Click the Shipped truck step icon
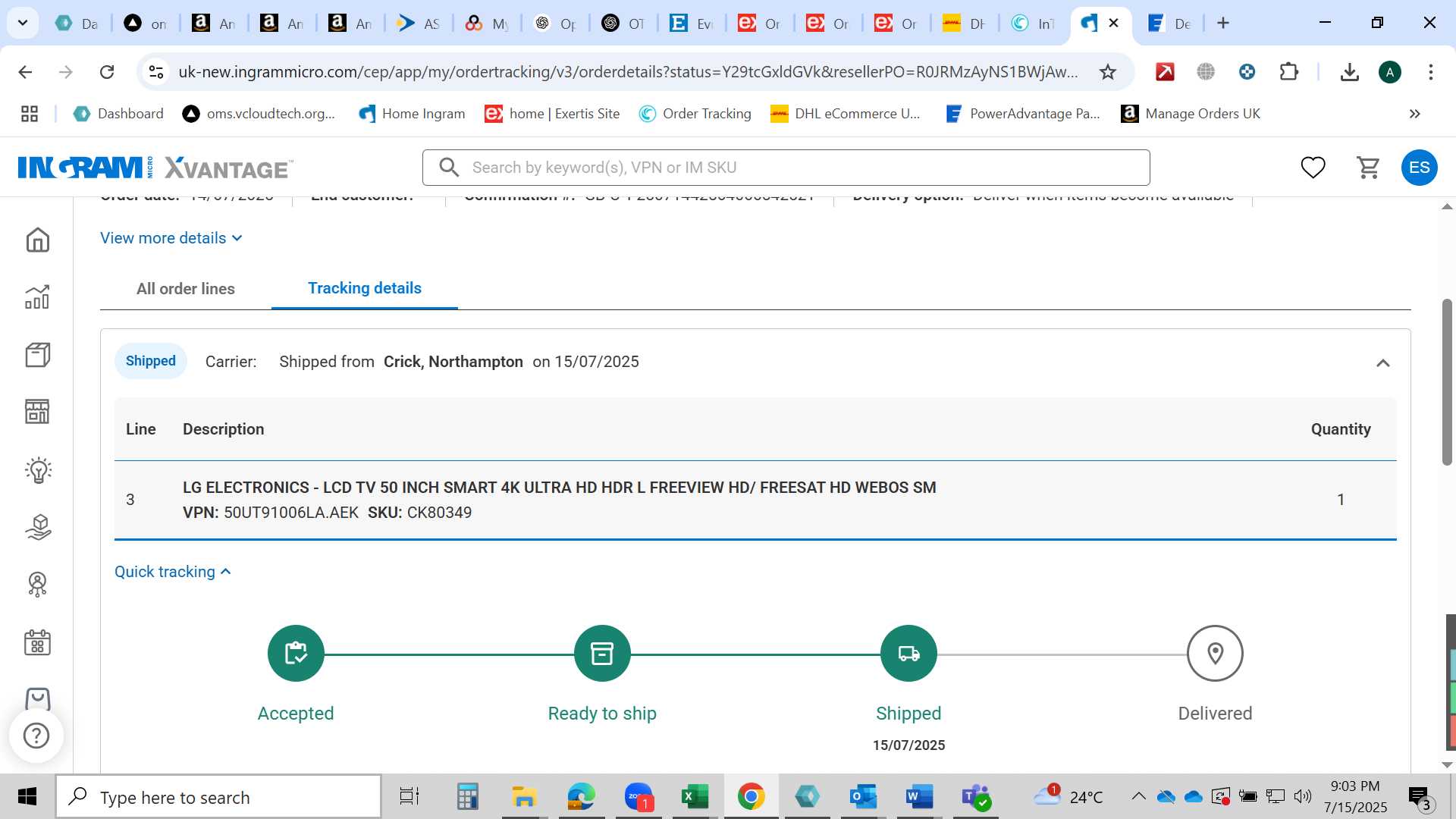This screenshot has width=1456, height=819. click(908, 654)
